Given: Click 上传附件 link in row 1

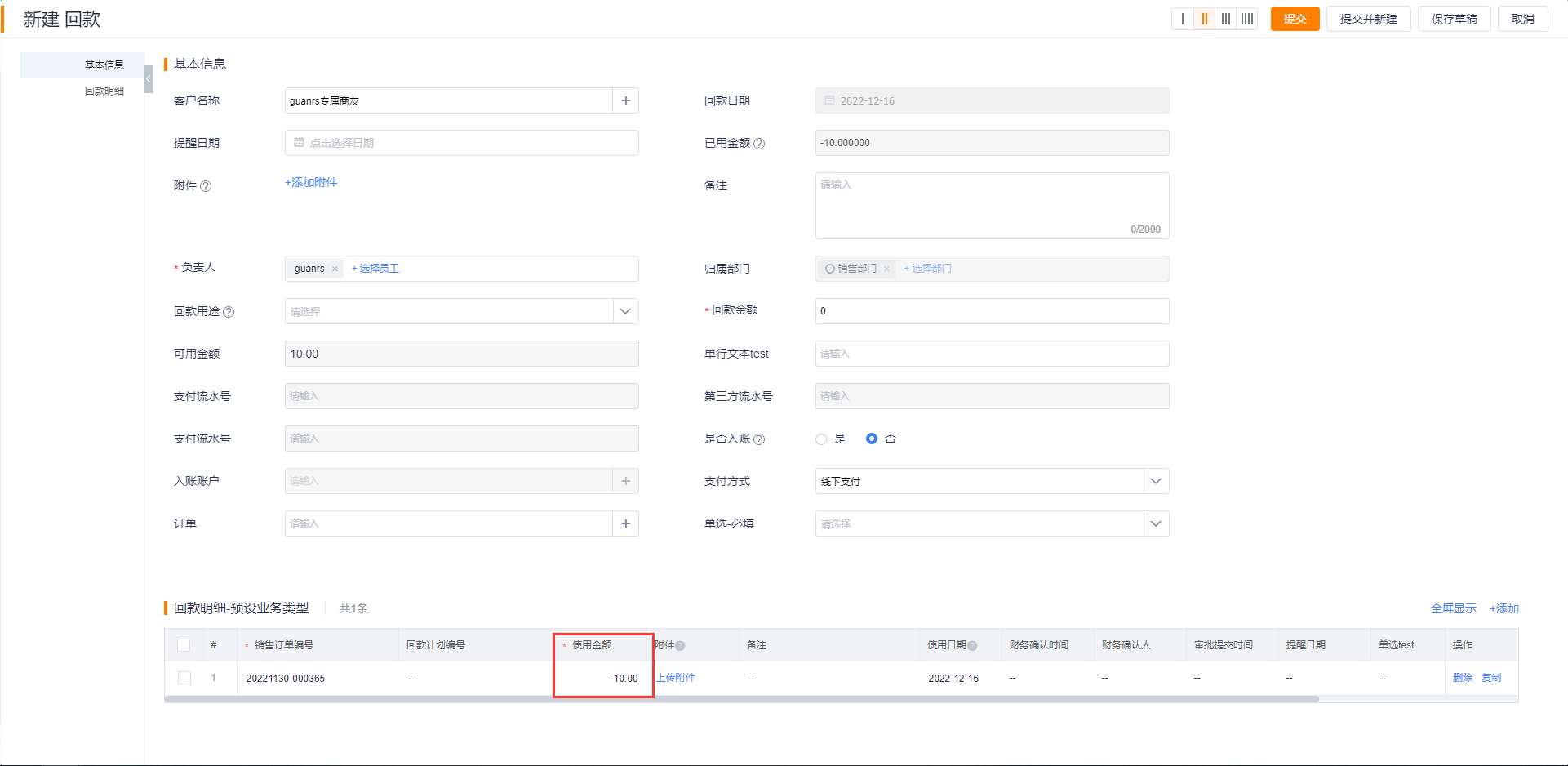Looking at the screenshot, I should tap(676, 678).
